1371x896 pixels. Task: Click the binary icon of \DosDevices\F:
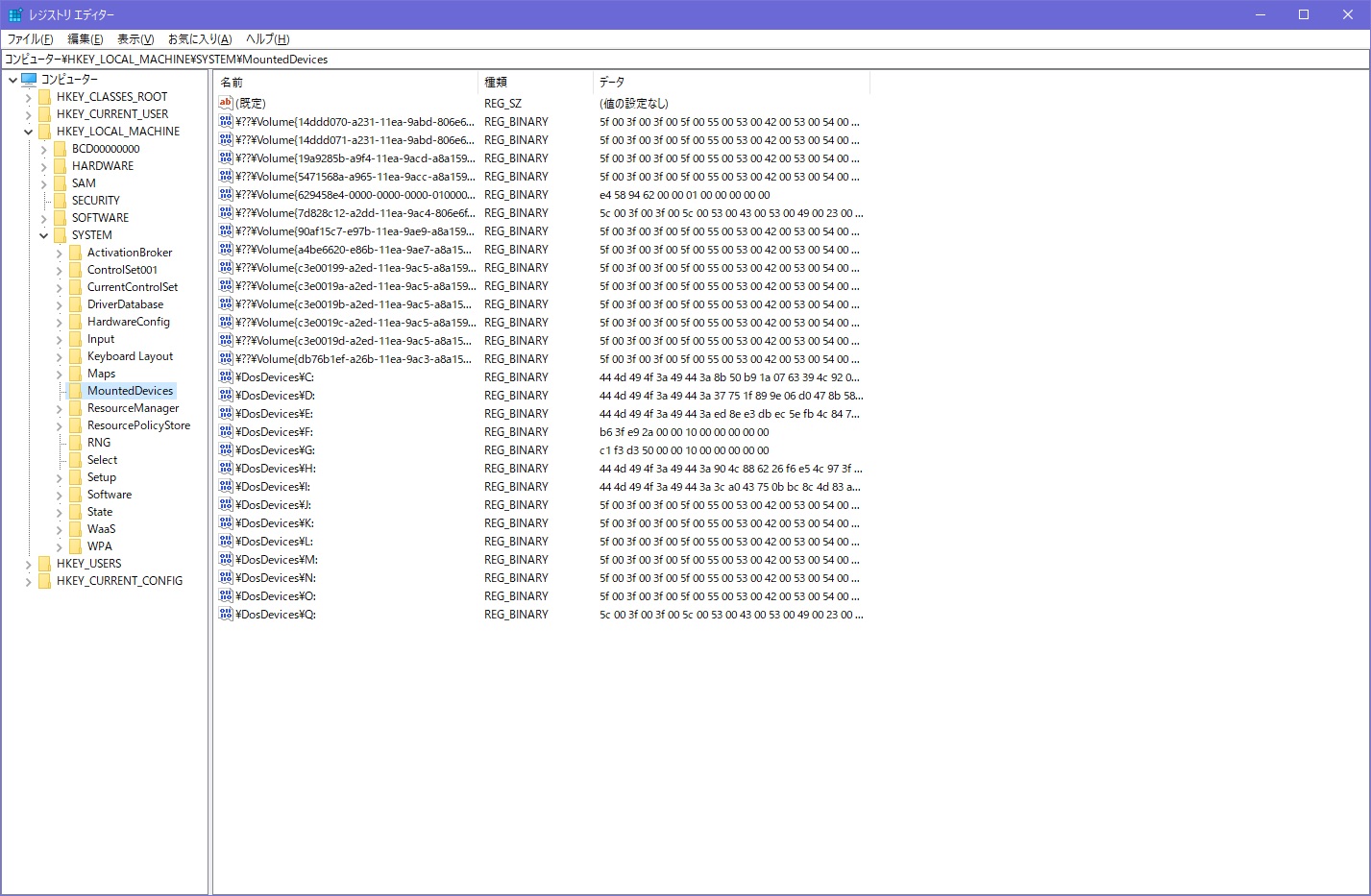point(226,431)
